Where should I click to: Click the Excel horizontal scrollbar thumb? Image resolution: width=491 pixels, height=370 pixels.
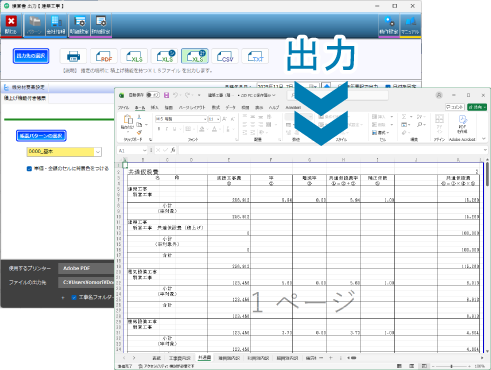click(x=354, y=358)
